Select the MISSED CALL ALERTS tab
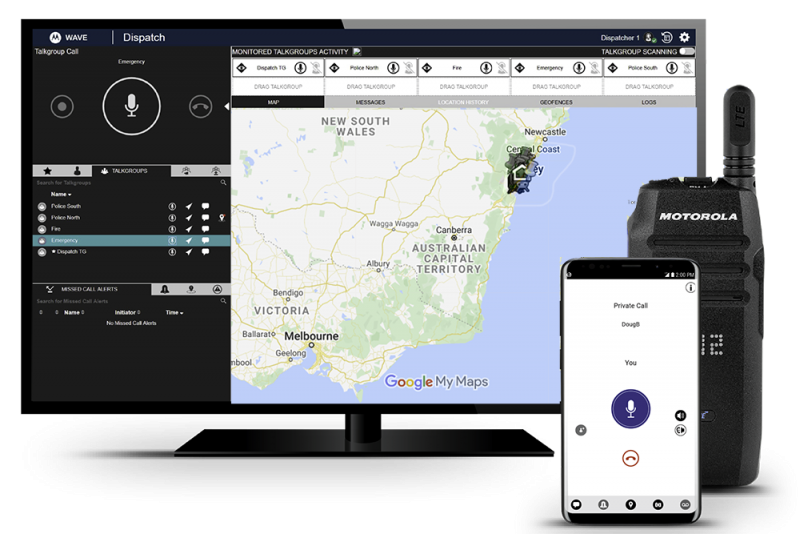The height and width of the screenshot is (534, 800). pyautogui.click(x=92, y=289)
